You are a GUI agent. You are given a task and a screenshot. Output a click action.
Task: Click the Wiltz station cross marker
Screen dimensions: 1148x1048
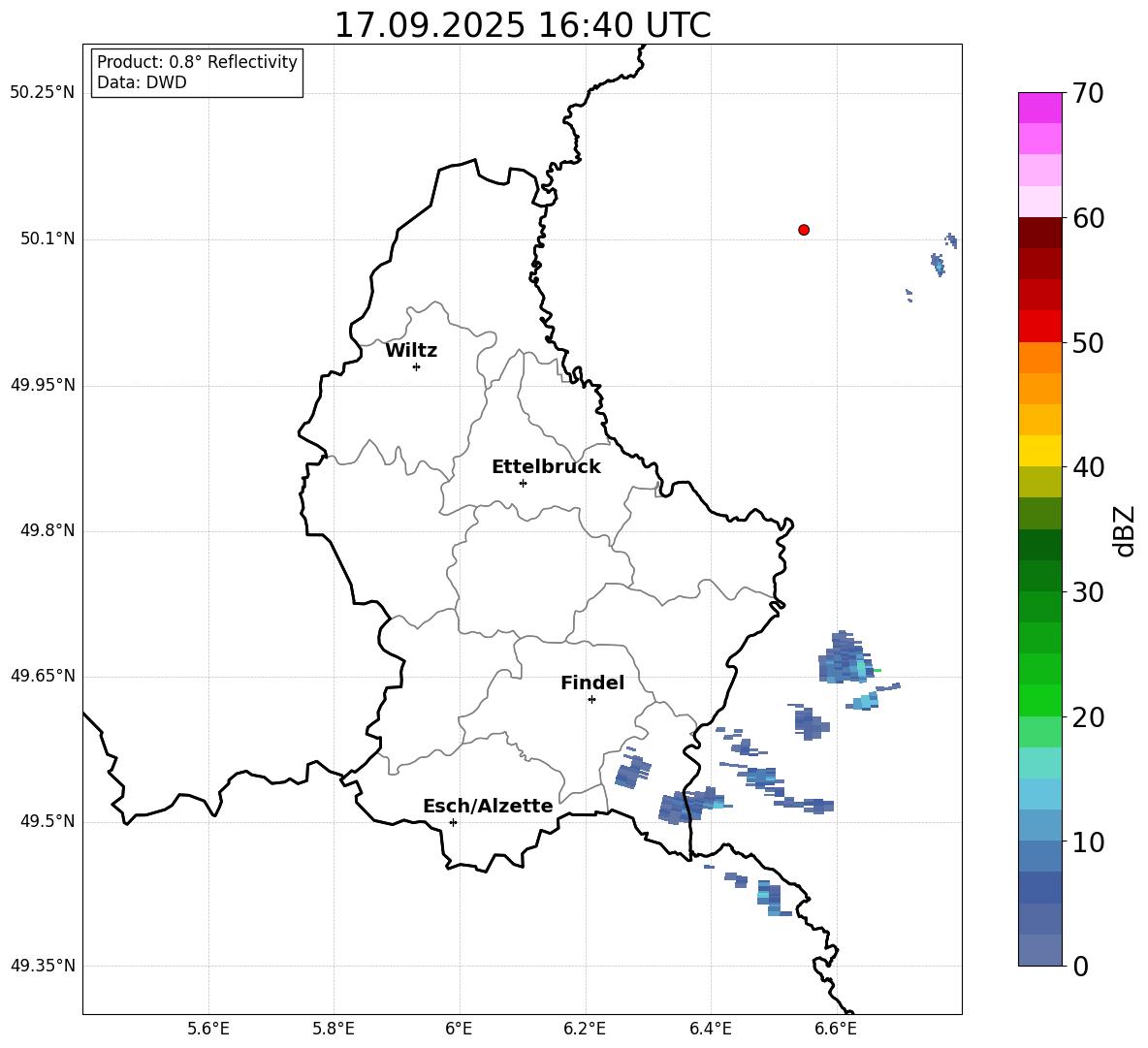click(417, 366)
